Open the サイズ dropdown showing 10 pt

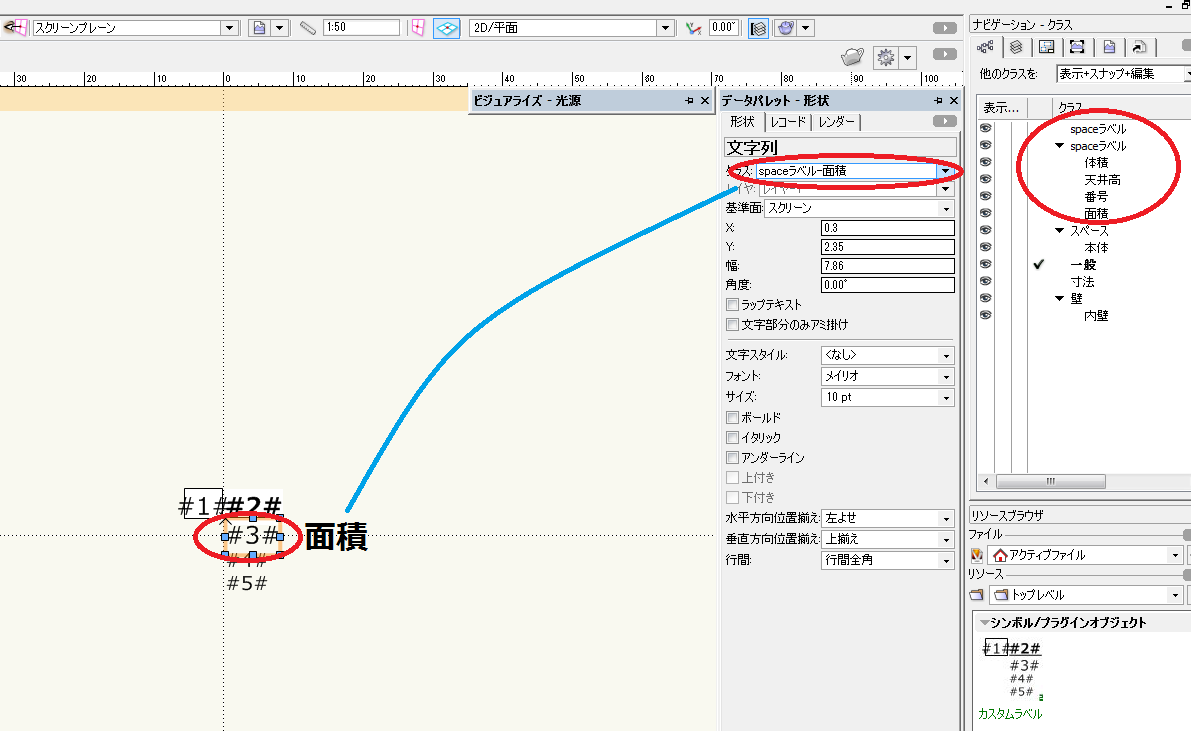pos(886,398)
